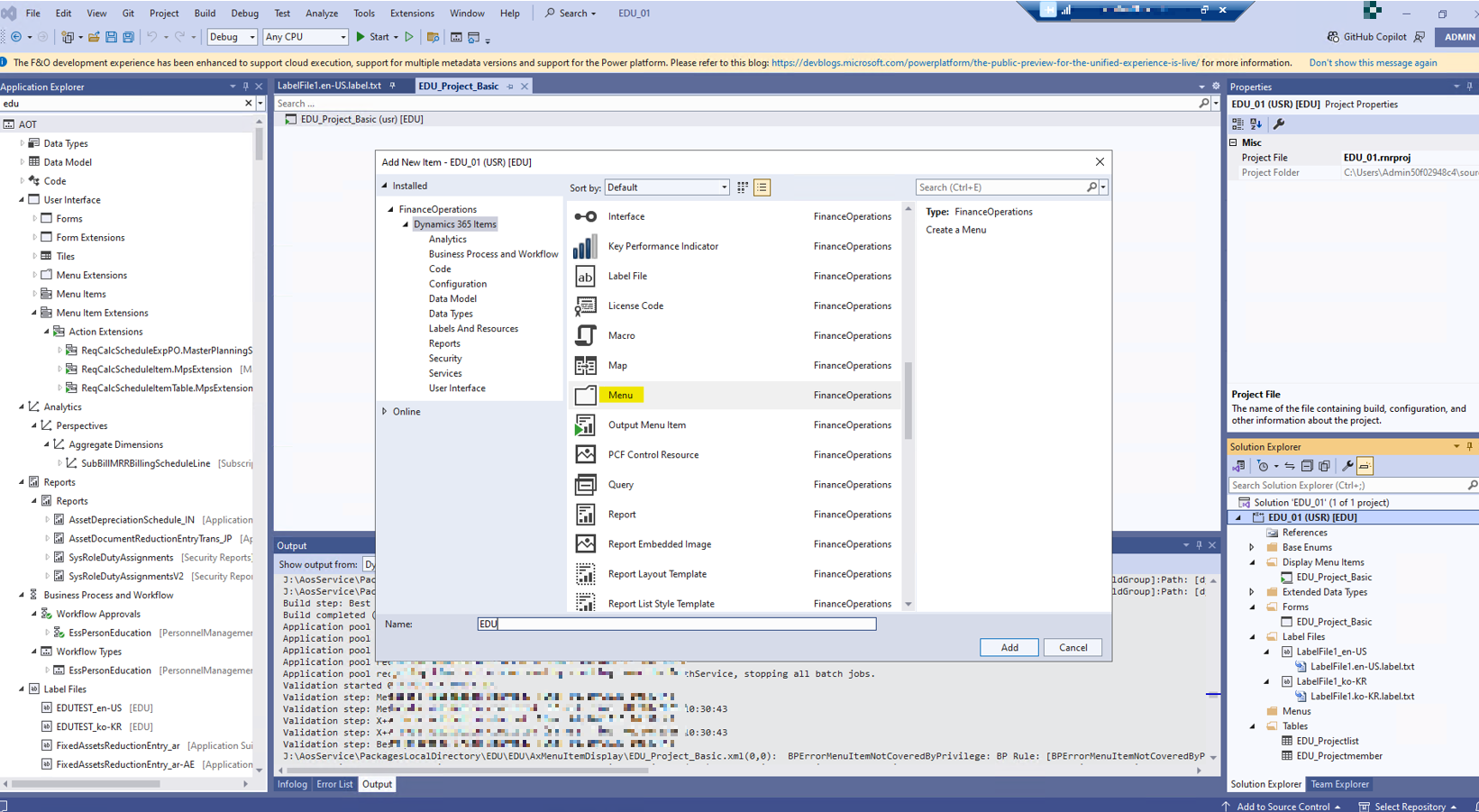Select the Interface item template
Viewport: 1479px width, 812px height.
point(735,216)
